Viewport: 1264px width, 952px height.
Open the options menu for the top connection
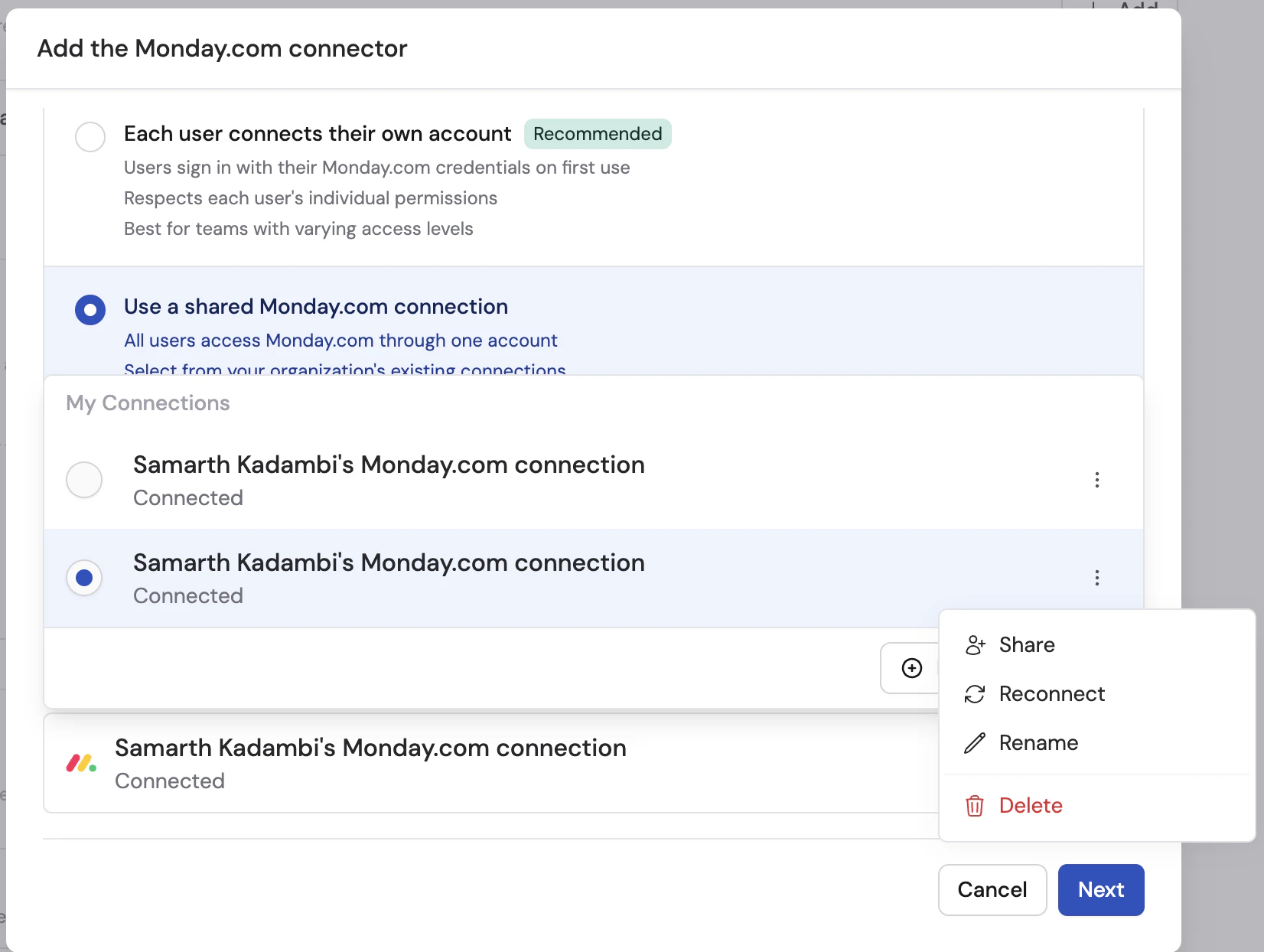[x=1097, y=480]
